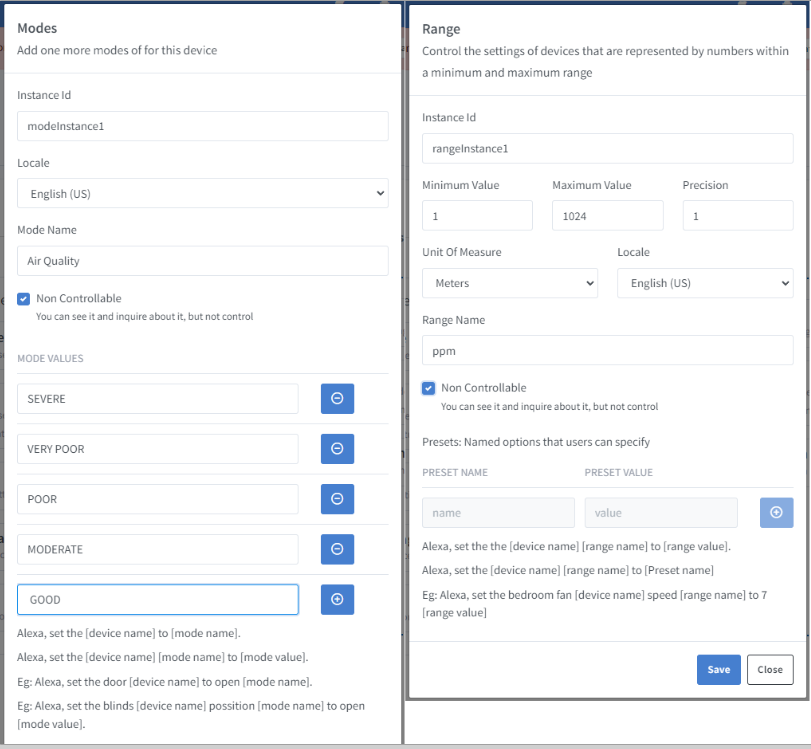Open the Locale dropdown in the Modes dialog
Viewport: 811px width, 749px height.
[x=203, y=192]
